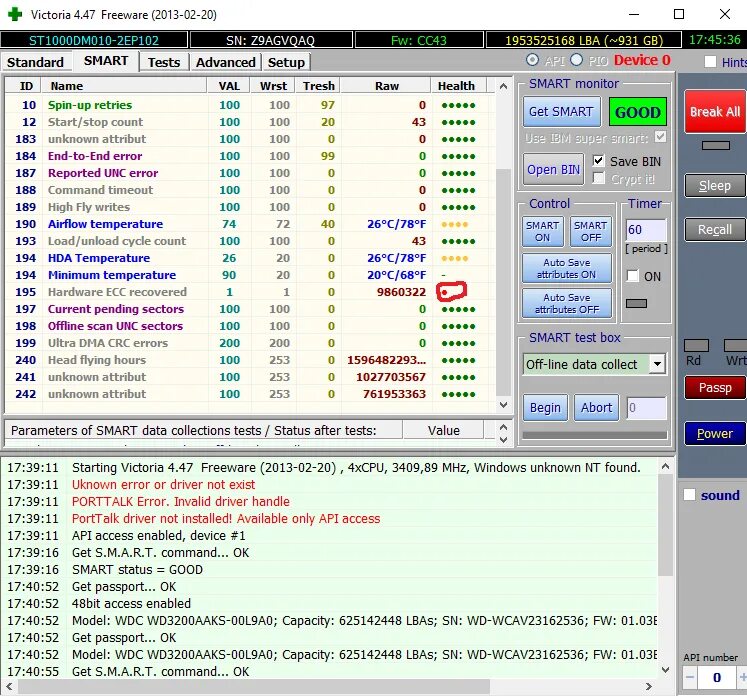Click the Rd indicator box
The height and width of the screenshot is (696, 747).
click(696, 345)
